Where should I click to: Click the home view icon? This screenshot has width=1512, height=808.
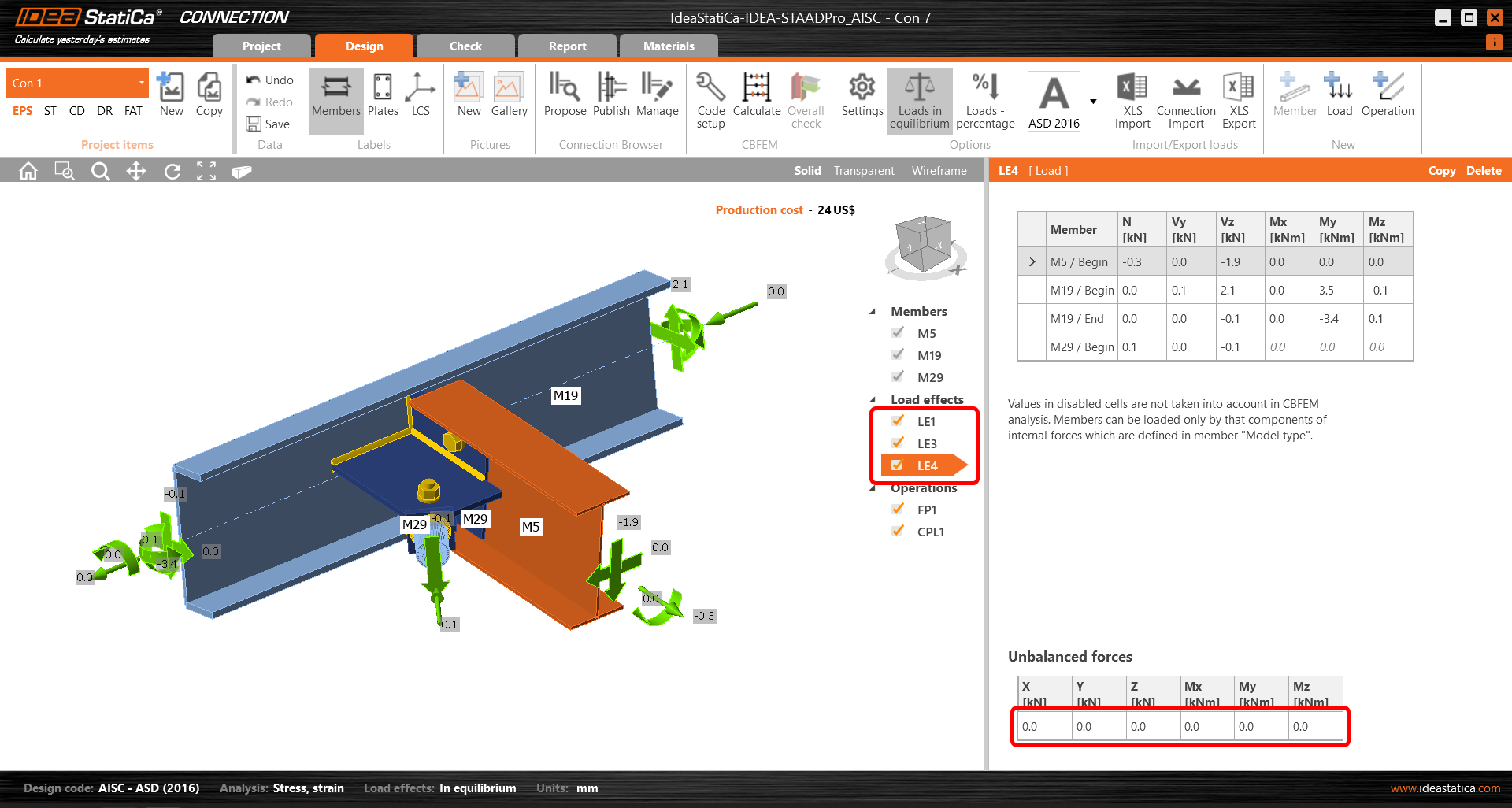28,171
